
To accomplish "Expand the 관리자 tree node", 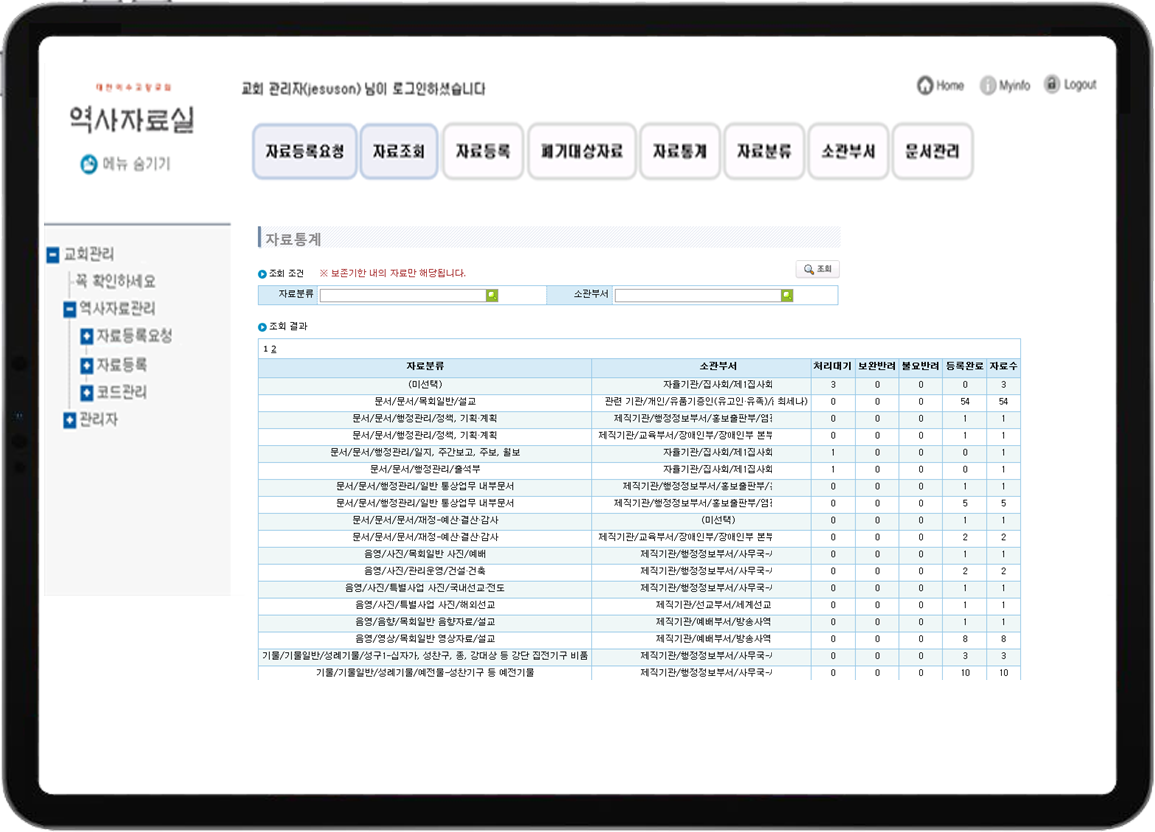I will [69, 420].
